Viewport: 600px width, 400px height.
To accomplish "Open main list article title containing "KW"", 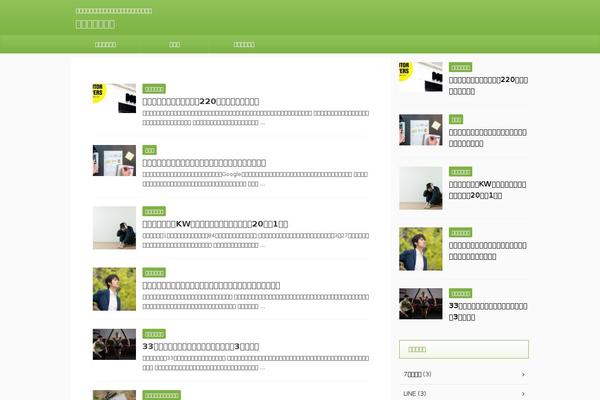I will (x=215, y=224).
